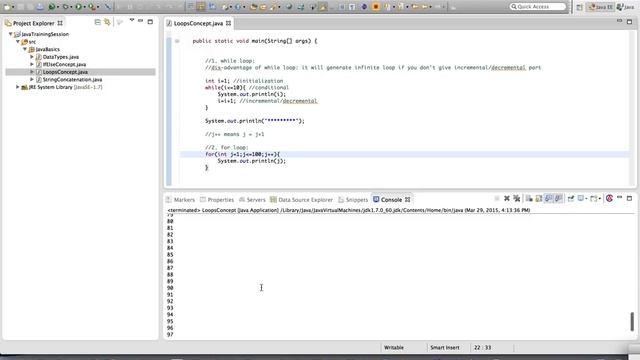Select LoopsConcept.java in Project Explorer
Image resolution: width=640 pixels, height=360 pixels.
(65, 72)
